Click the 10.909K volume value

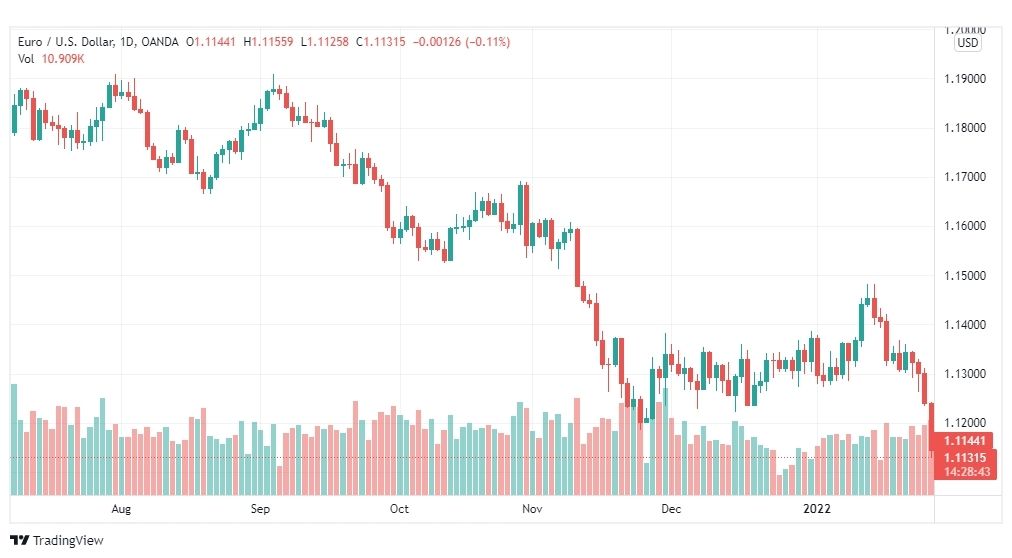(63, 59)
